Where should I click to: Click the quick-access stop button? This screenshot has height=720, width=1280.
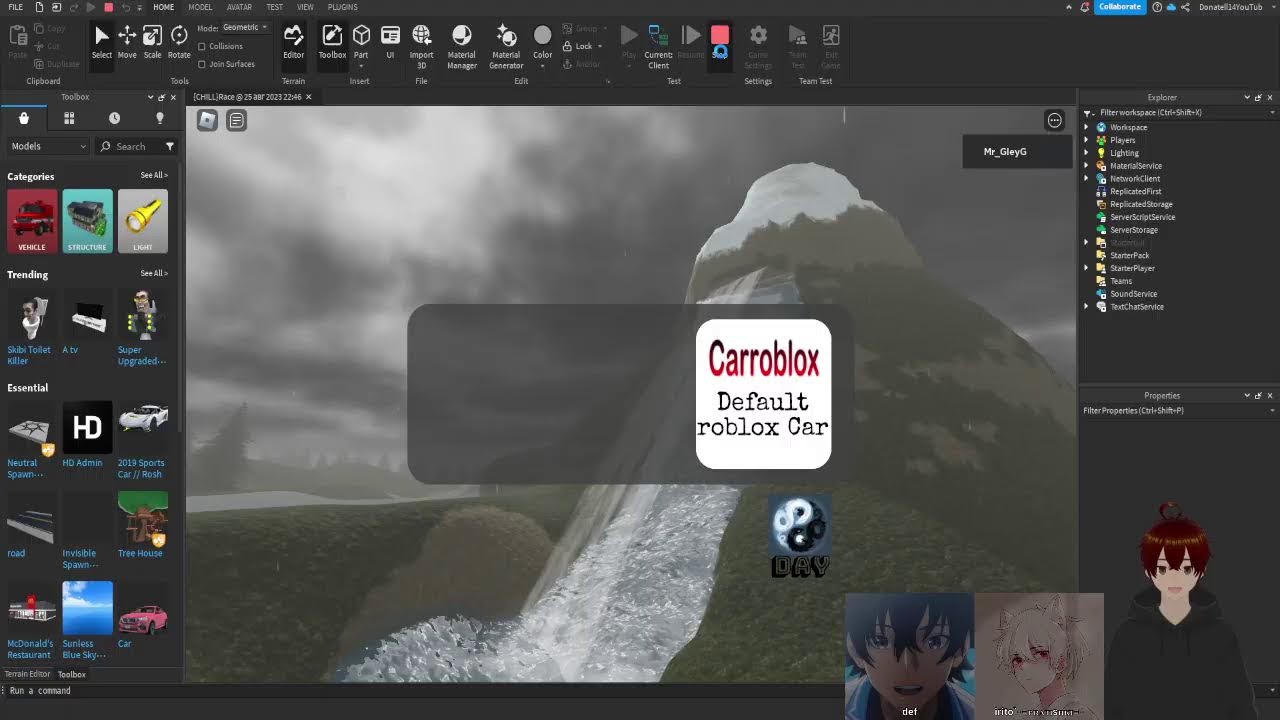coord(109,7)
